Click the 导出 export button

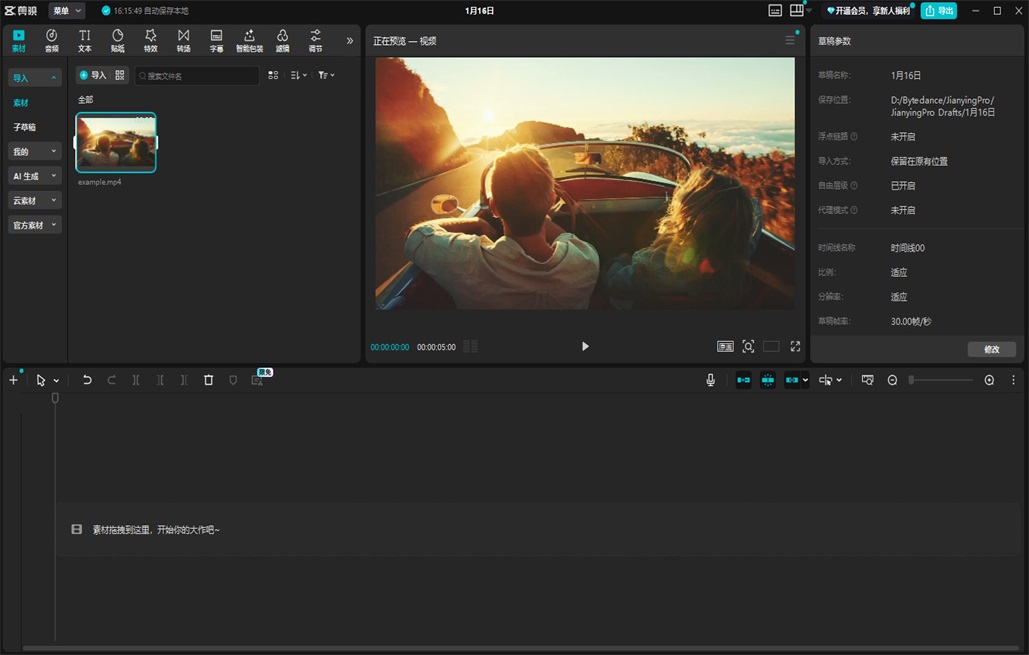(x=938, y=10)
